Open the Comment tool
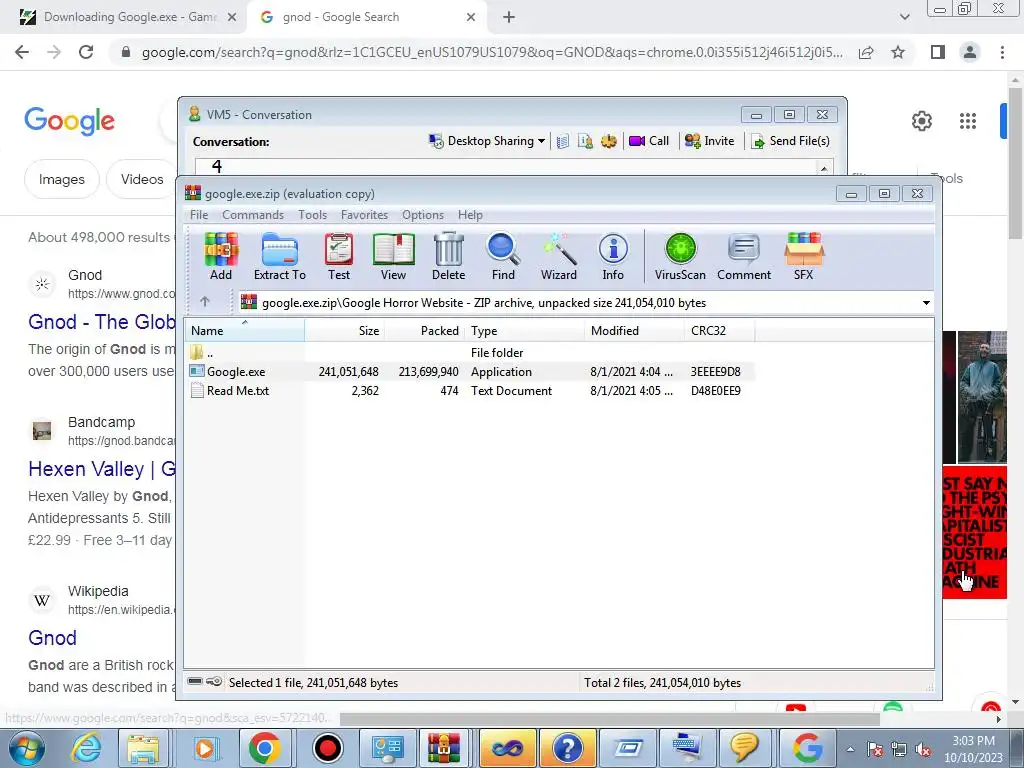Image resolution: width=1024 pixels, height=768 pixels. pyautogui.click(x=744, y=257)
